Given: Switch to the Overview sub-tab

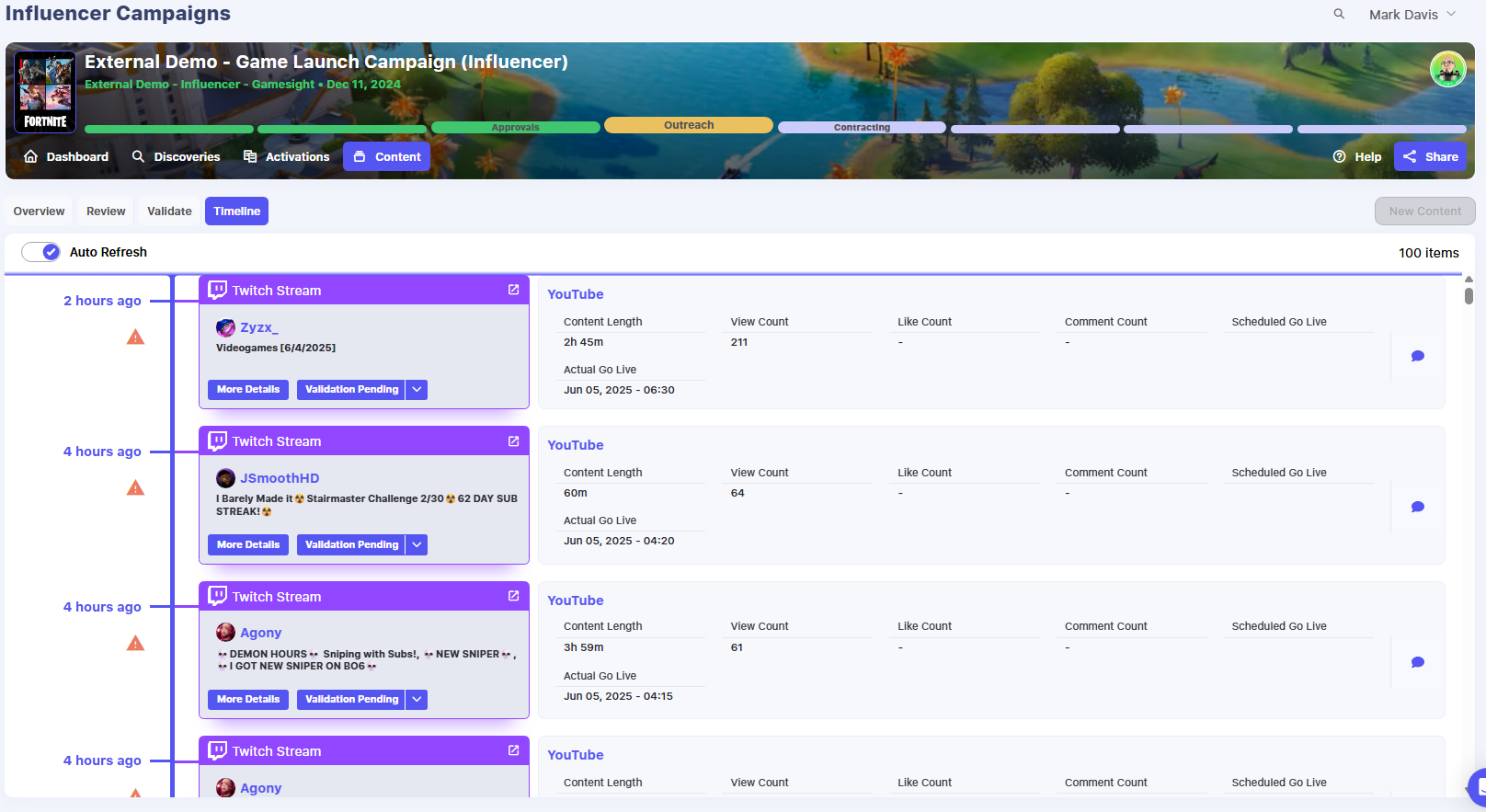Looking at the screenshot, I should coord(39,211).
